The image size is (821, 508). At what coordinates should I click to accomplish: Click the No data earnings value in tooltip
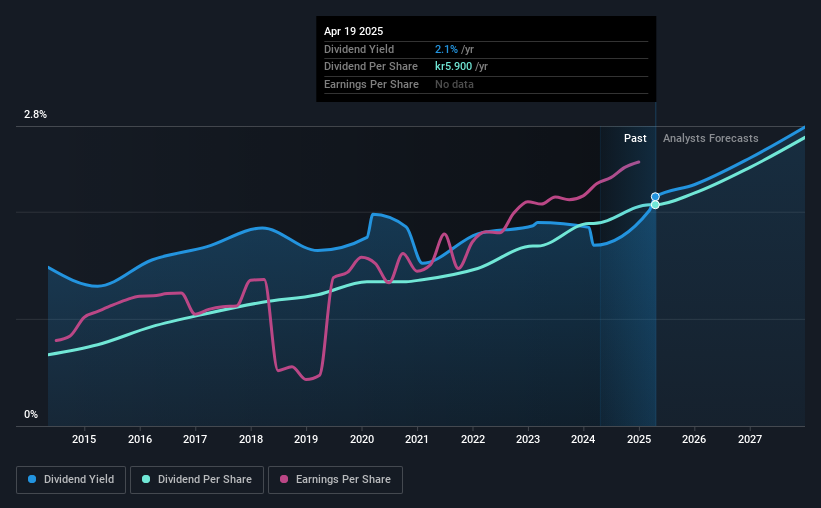click(454, 84)
